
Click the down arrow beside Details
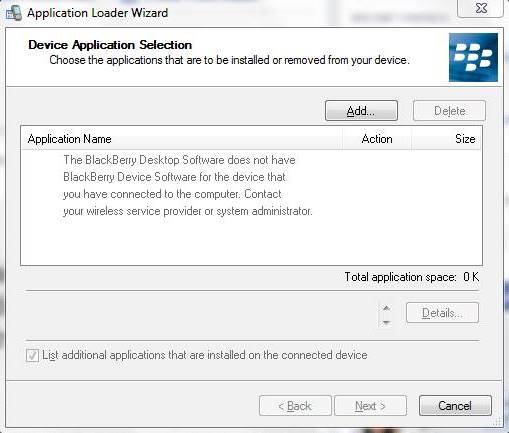pos(386,322)
